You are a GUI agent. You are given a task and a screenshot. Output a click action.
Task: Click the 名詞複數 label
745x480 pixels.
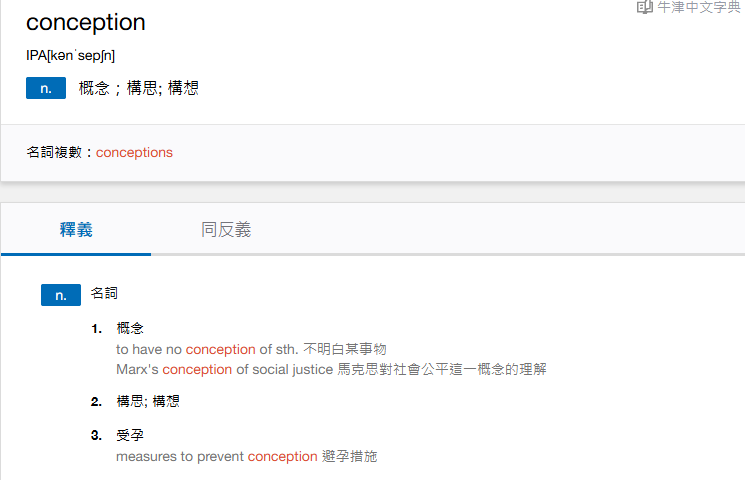pos(54,153)
